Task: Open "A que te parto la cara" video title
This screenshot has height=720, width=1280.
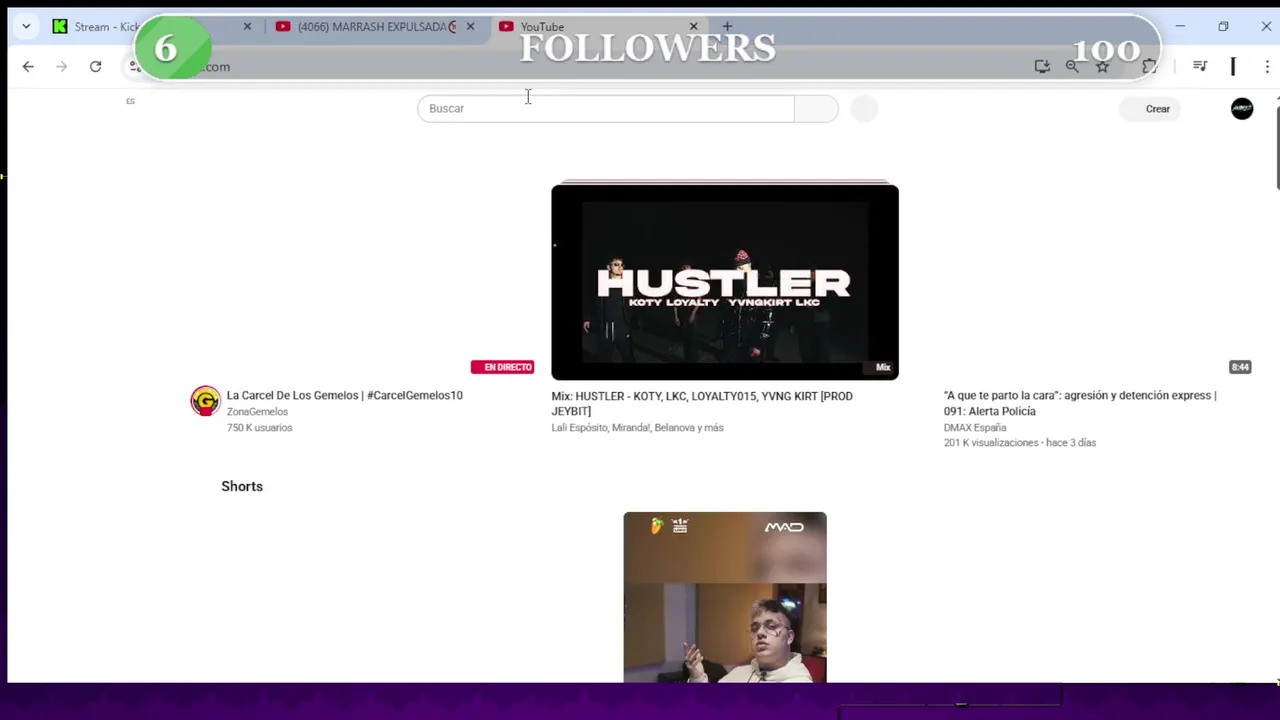Action: click(x=1080, y=403)
